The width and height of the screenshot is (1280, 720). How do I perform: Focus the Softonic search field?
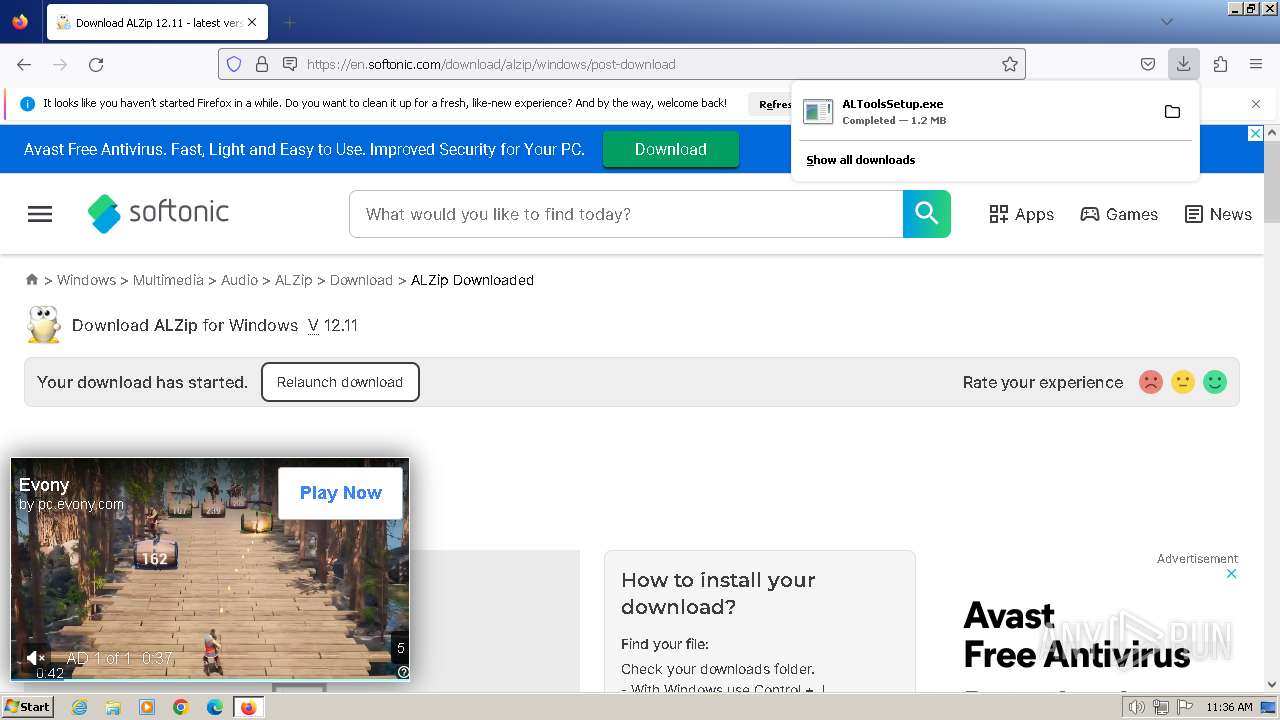point(626,214)
